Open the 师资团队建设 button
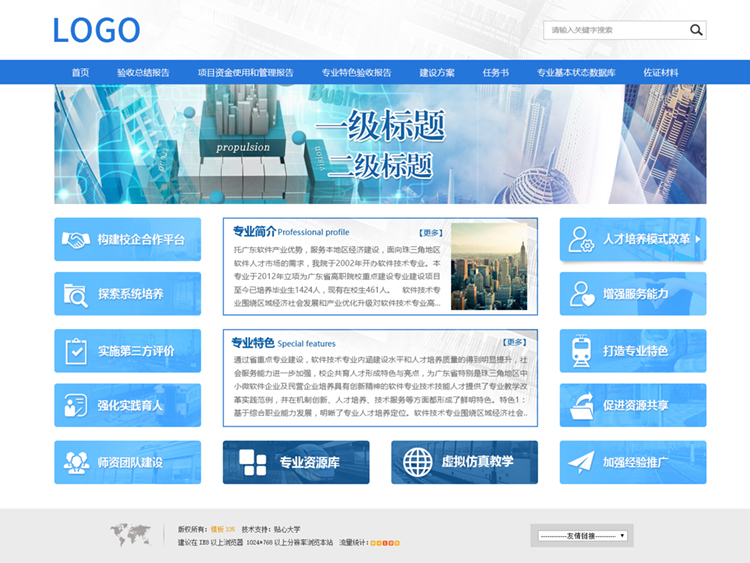The height and width of the screenshot is (563, 750). click(x=128, y=462)
